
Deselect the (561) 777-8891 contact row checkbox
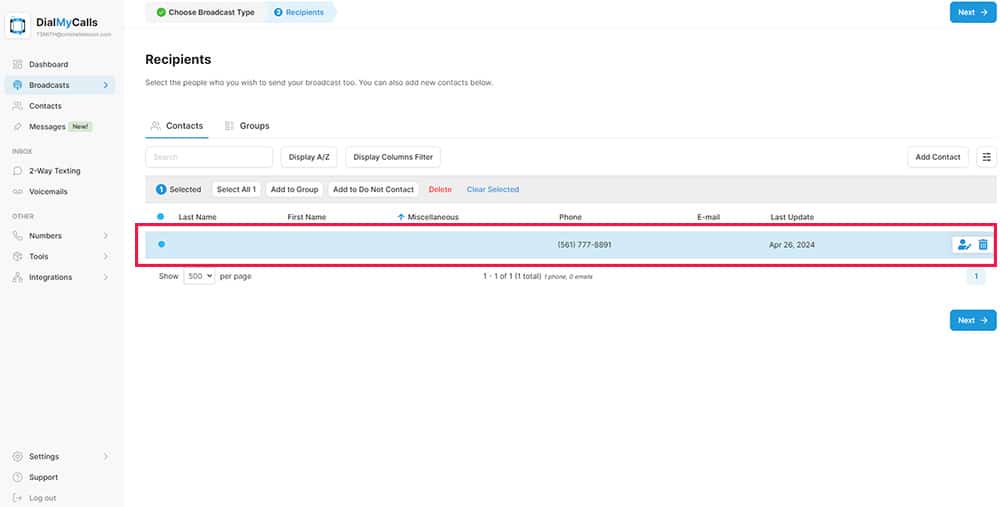pos(161,245)
